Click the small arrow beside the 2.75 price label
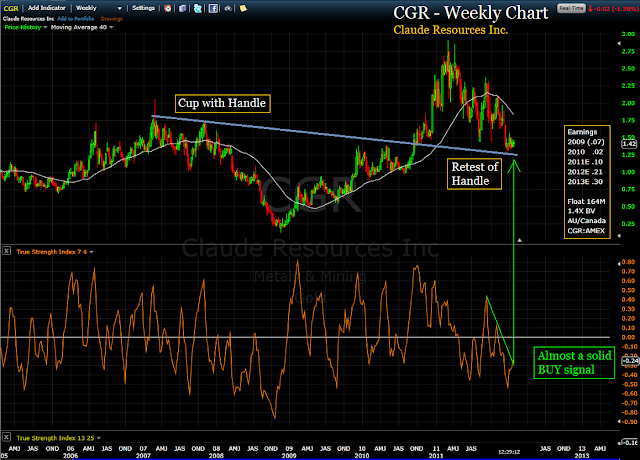Image resolution: width=640 pixels, height=460 pixels. tap(619, 43)
